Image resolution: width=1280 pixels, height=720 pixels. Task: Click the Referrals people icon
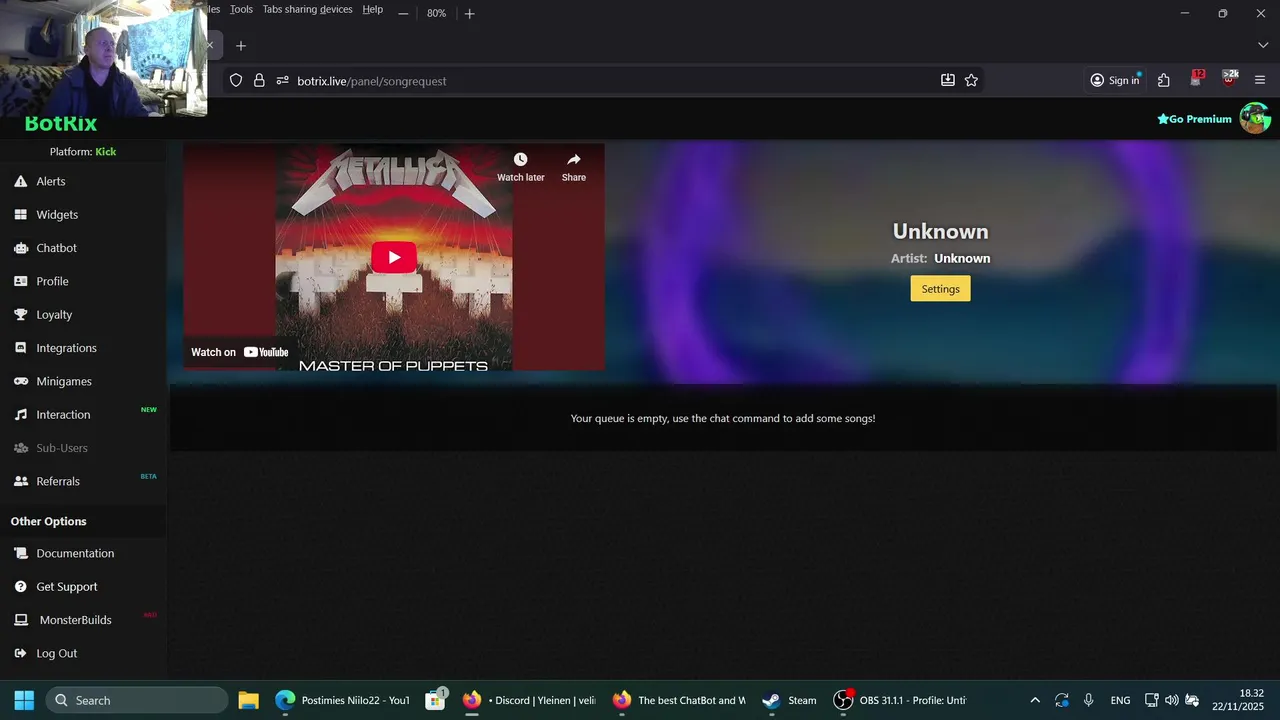[20, 481]
